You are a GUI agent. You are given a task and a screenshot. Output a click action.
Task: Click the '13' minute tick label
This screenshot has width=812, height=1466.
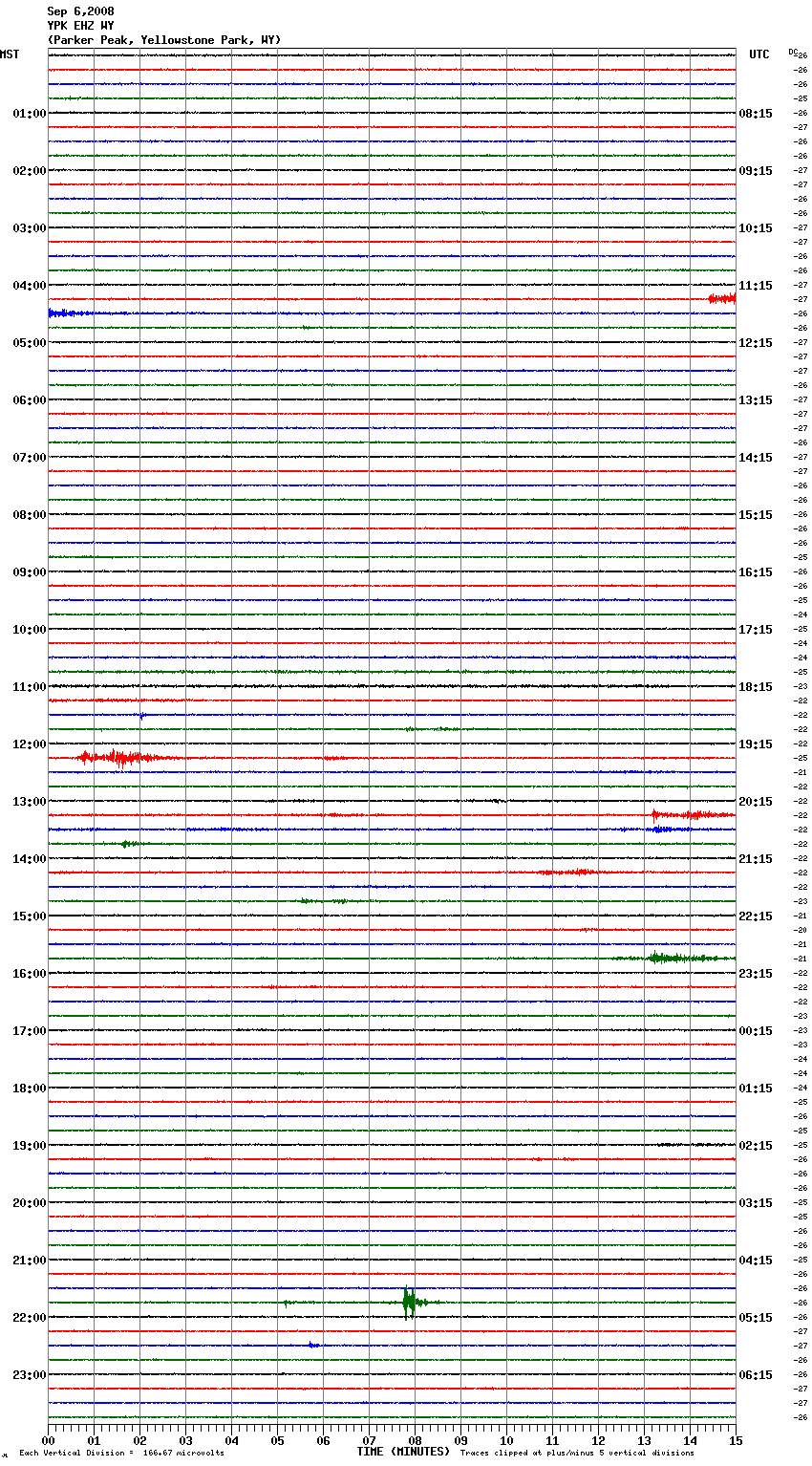click(x=644, y=1440)
